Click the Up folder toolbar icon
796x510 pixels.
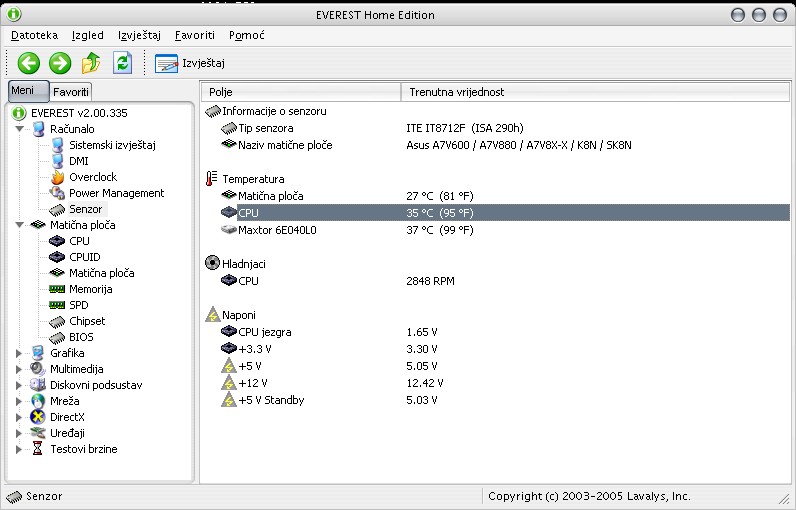pos(91,63)
